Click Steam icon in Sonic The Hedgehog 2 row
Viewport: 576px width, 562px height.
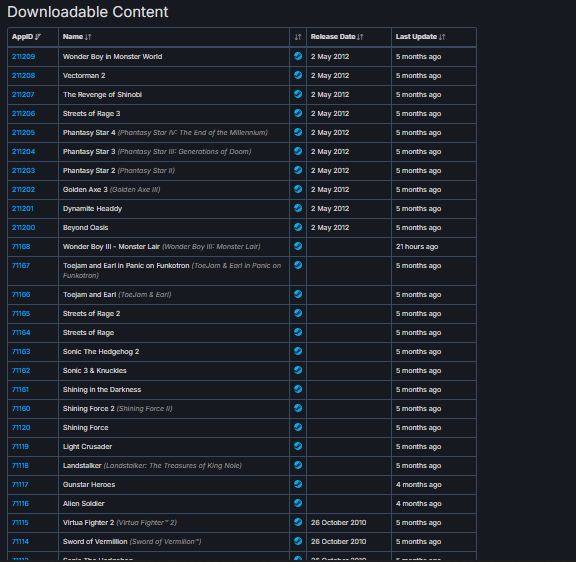click(x=298, y=351)
